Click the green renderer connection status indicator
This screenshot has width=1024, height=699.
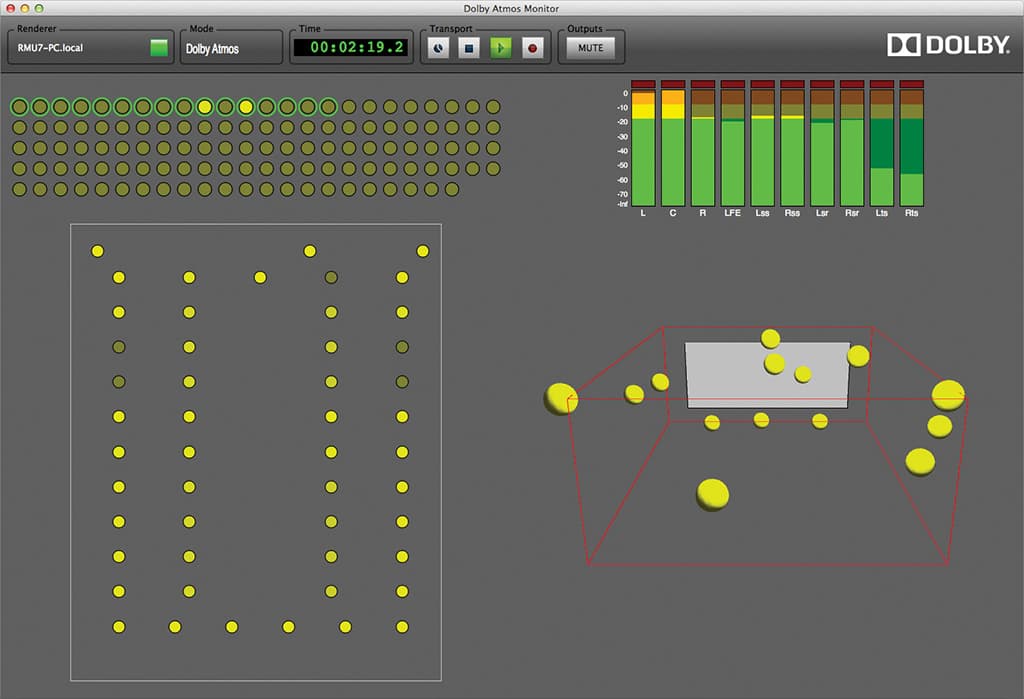point(159,48)
